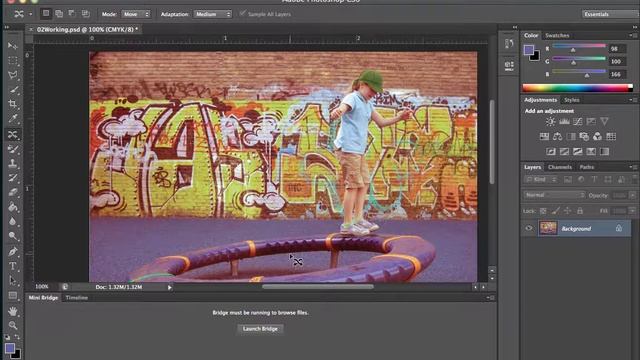Open the tool preset picker arrow
This screenshot has height=360, width=640.
(x=31, y=14)
